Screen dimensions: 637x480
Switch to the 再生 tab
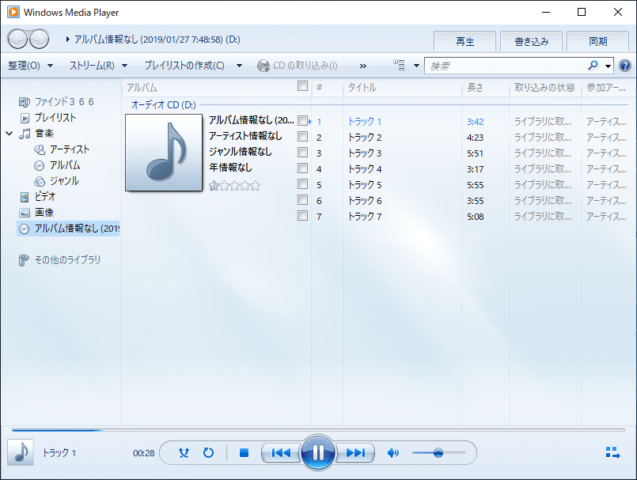(465, 41)
